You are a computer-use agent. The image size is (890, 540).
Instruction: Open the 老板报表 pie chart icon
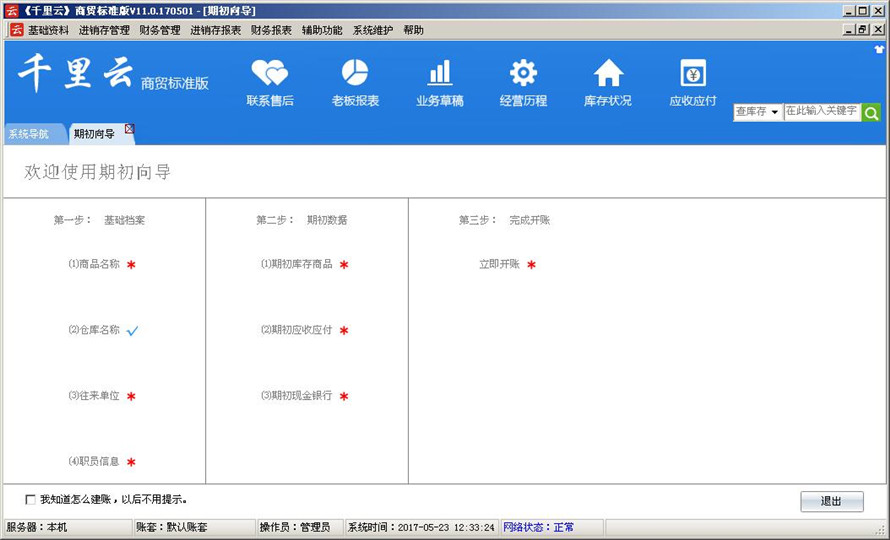(354, 74)
